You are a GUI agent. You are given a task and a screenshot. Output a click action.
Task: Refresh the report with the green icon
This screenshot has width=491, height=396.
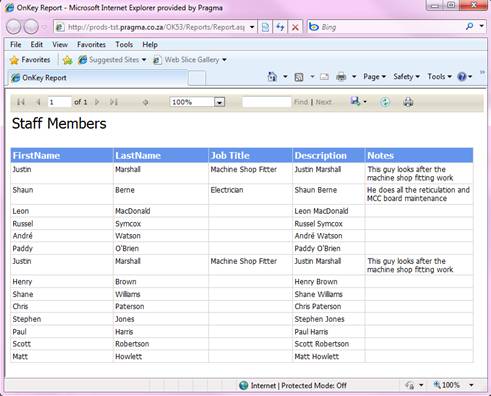coord(385,102)
